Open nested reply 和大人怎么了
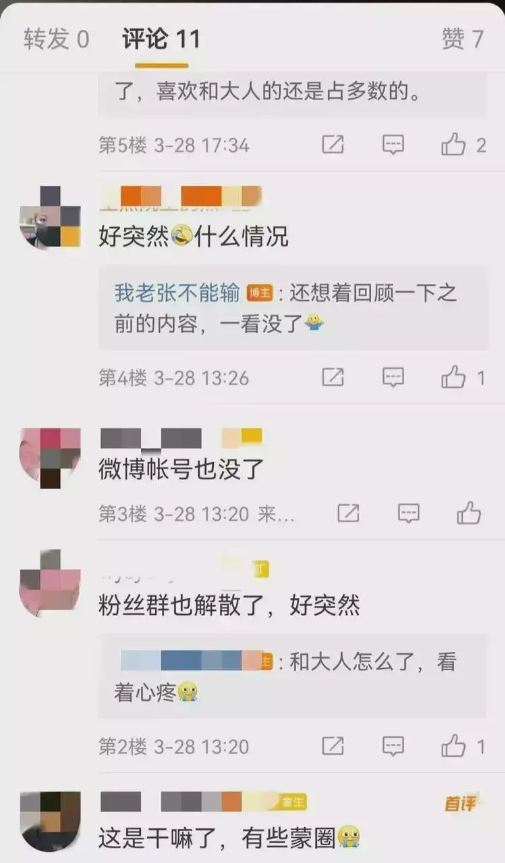The height and width of the screenshot is (863, 505). (x=292, y=676)
